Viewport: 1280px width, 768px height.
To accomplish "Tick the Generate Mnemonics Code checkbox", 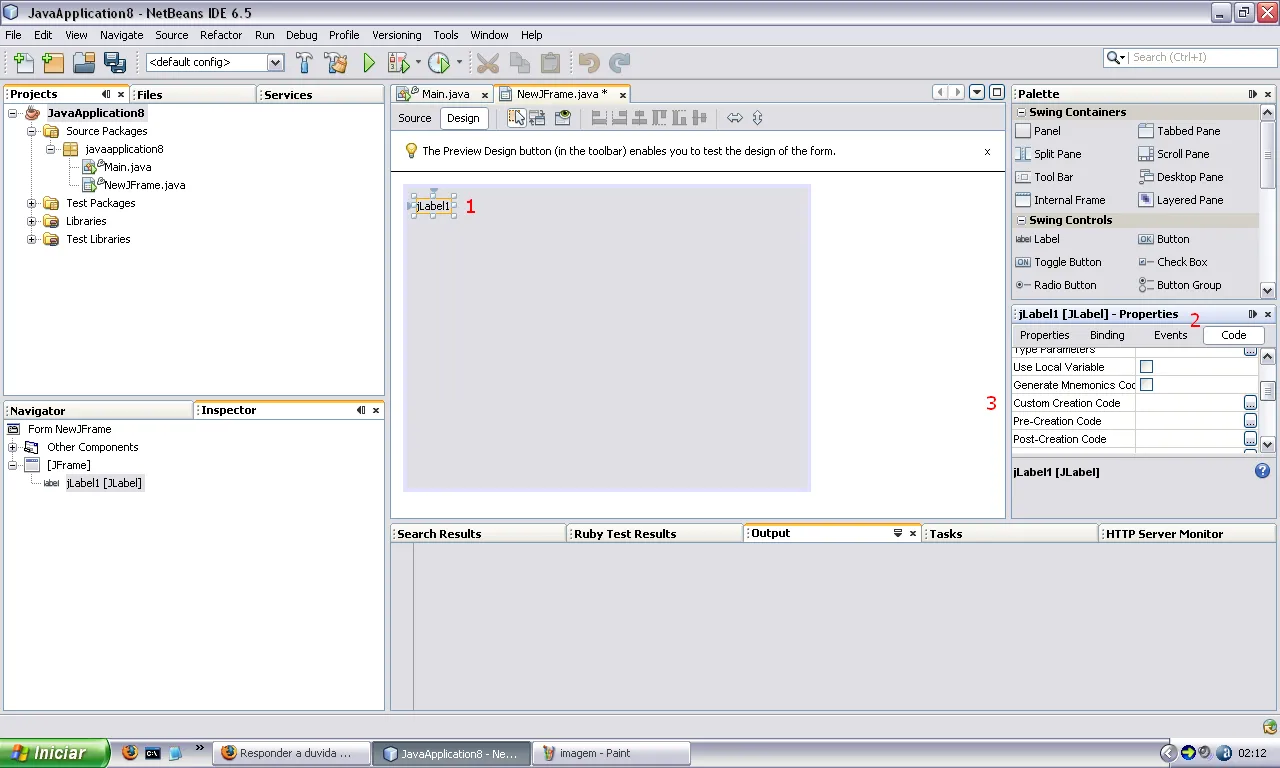I will click(1146, 385).
